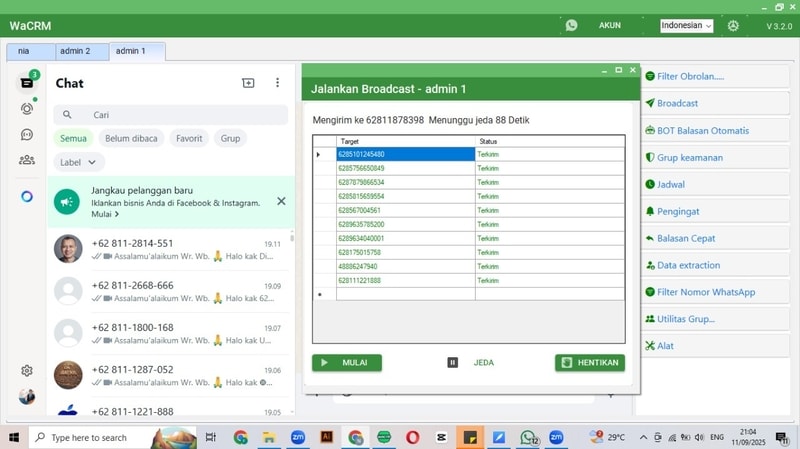
Task: Open the chat with +62 811-2668-666
Action: [x=170, y=291]
